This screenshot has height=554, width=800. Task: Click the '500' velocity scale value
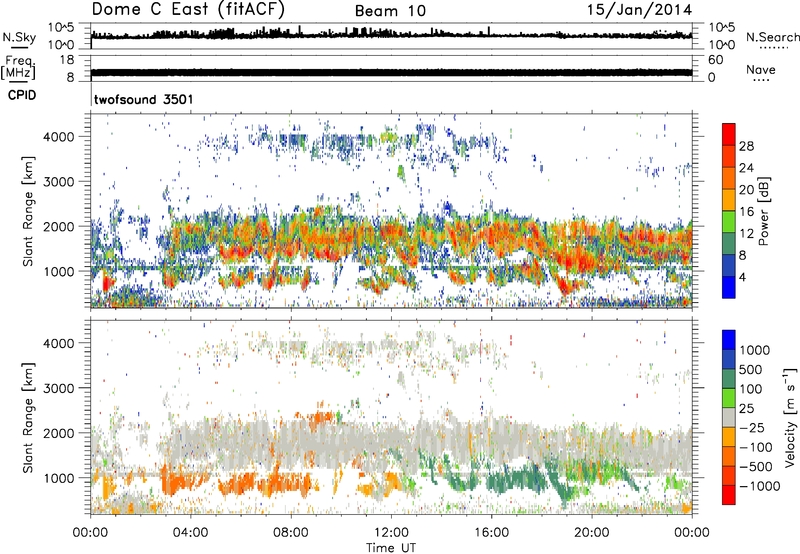tap(751, 370)
